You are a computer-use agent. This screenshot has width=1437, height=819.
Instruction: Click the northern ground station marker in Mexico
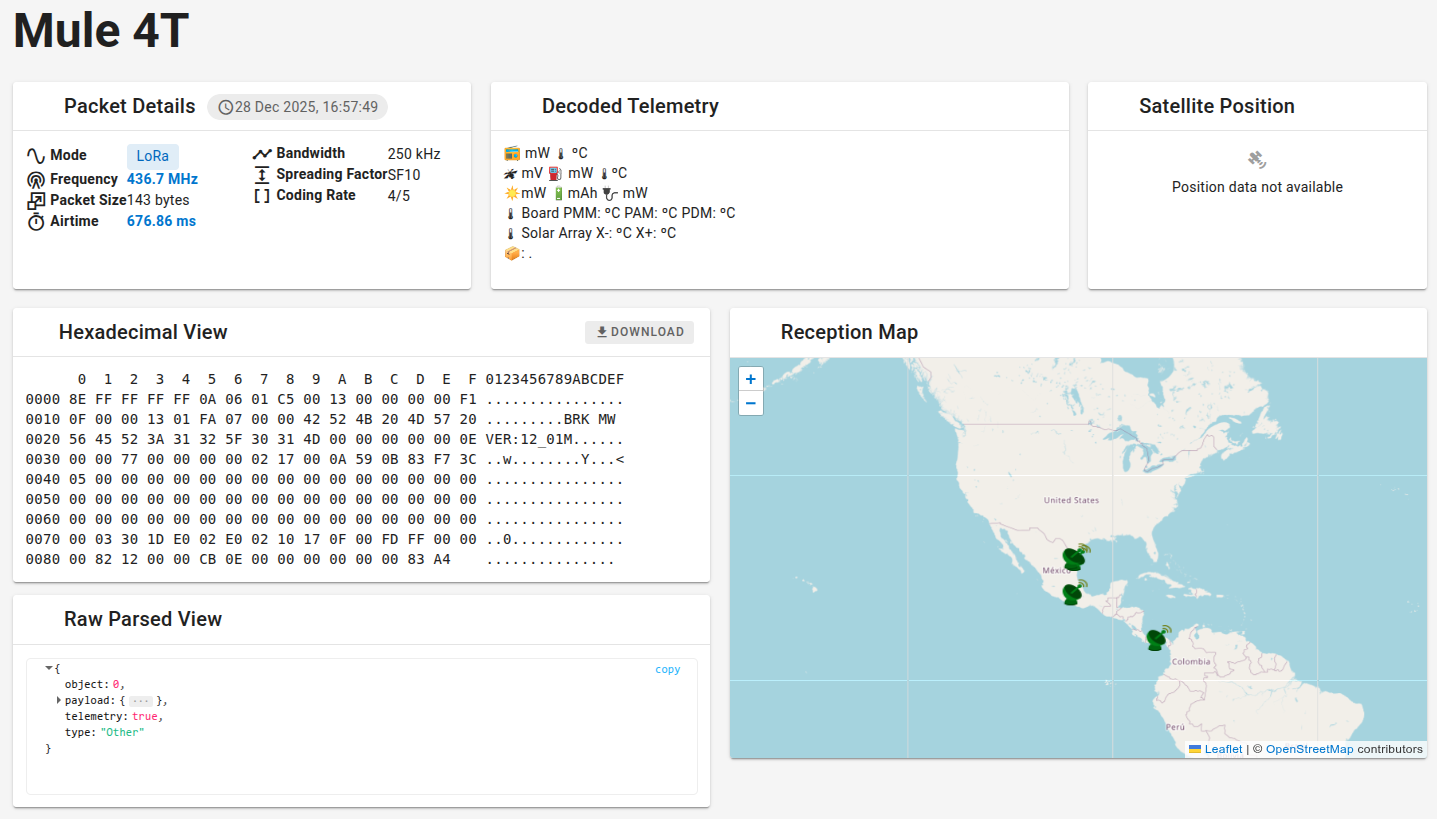click(1075, 557)
